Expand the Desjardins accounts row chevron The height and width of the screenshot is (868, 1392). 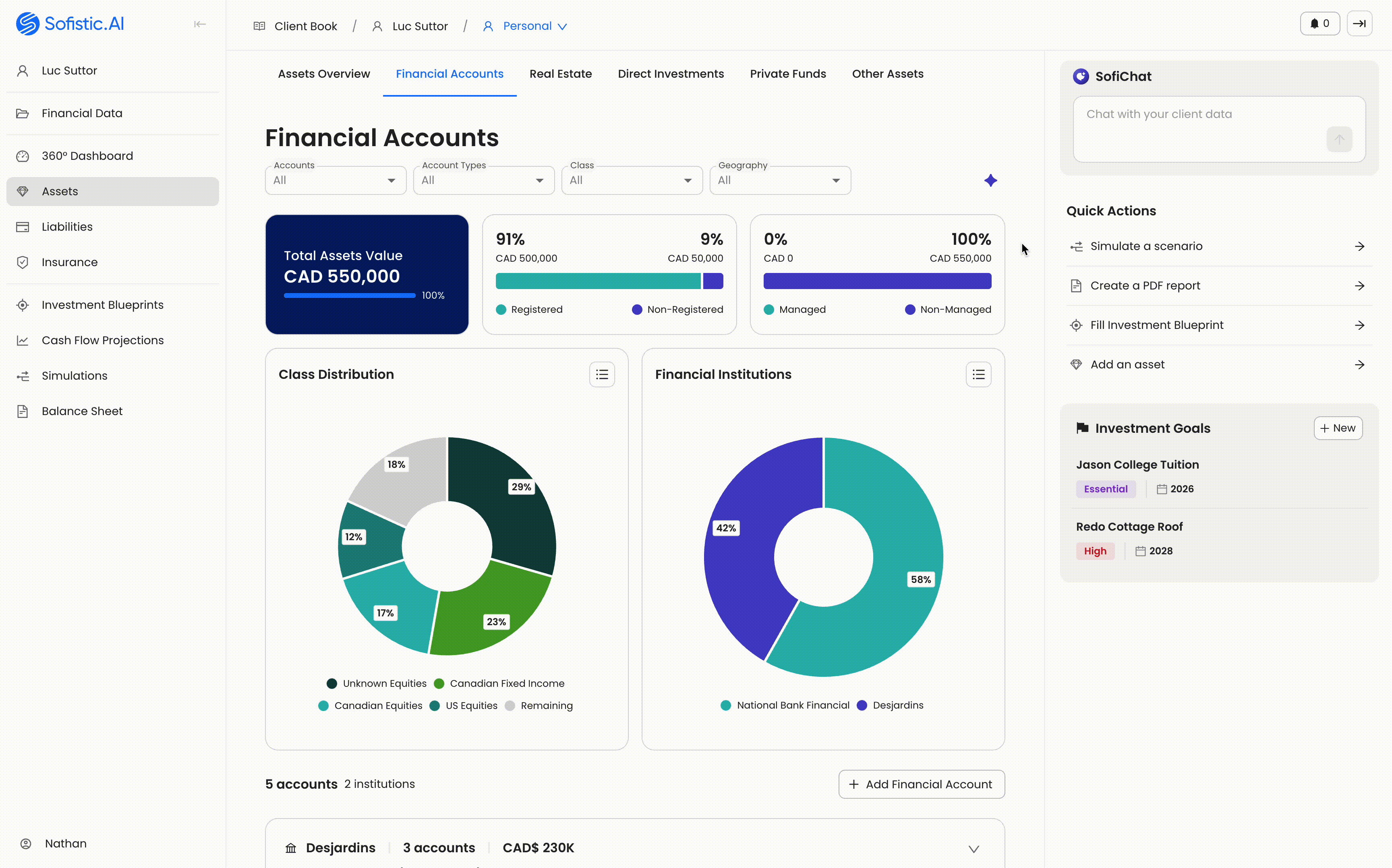(974, 849)
